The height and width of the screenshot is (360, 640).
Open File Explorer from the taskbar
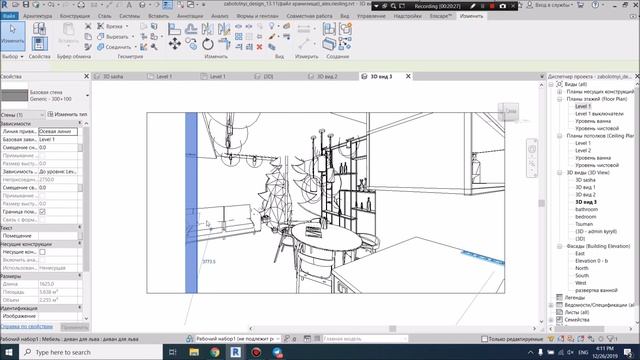click(194, 352)
